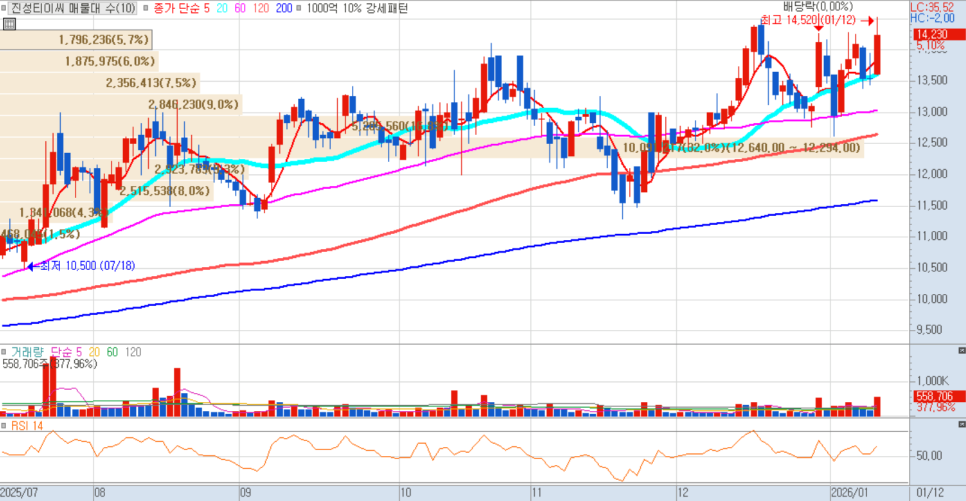Click the 12 month label on date axis
Image resolution: width=966 pixels, height=501 pixels.
tap(683, 493)
